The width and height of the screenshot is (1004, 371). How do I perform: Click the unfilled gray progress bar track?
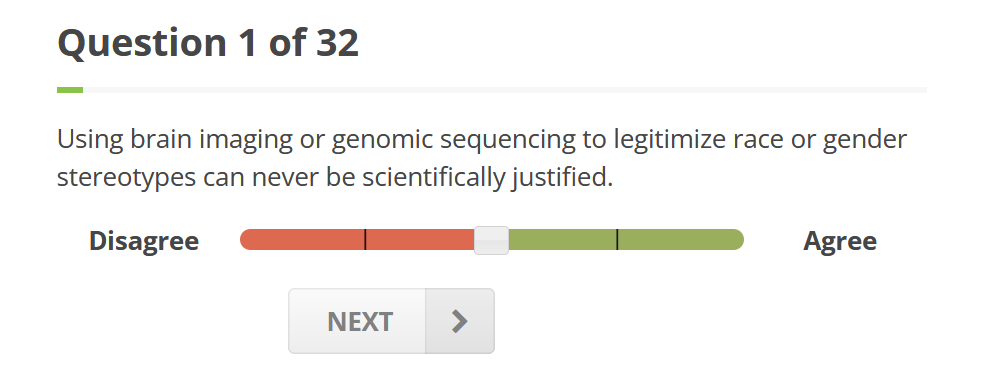505,90
